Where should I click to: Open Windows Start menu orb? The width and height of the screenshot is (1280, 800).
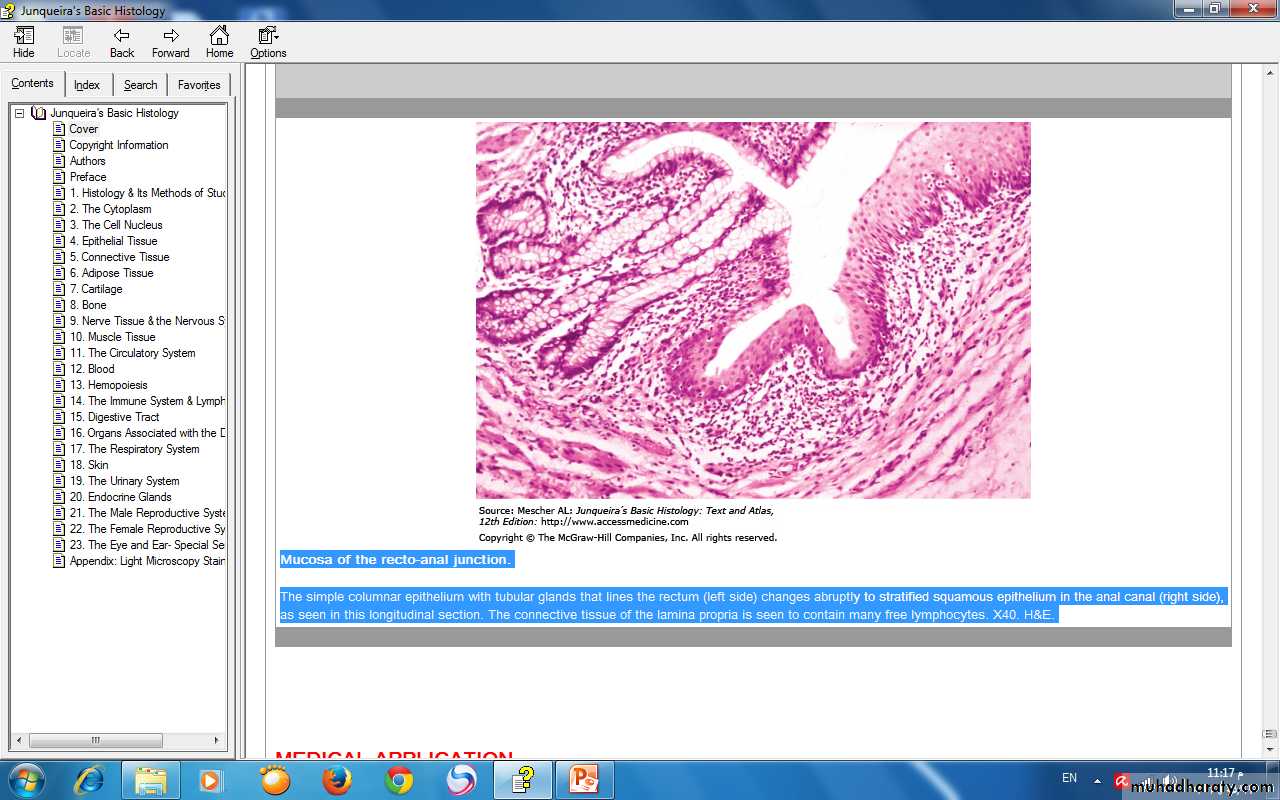(26, 780)
